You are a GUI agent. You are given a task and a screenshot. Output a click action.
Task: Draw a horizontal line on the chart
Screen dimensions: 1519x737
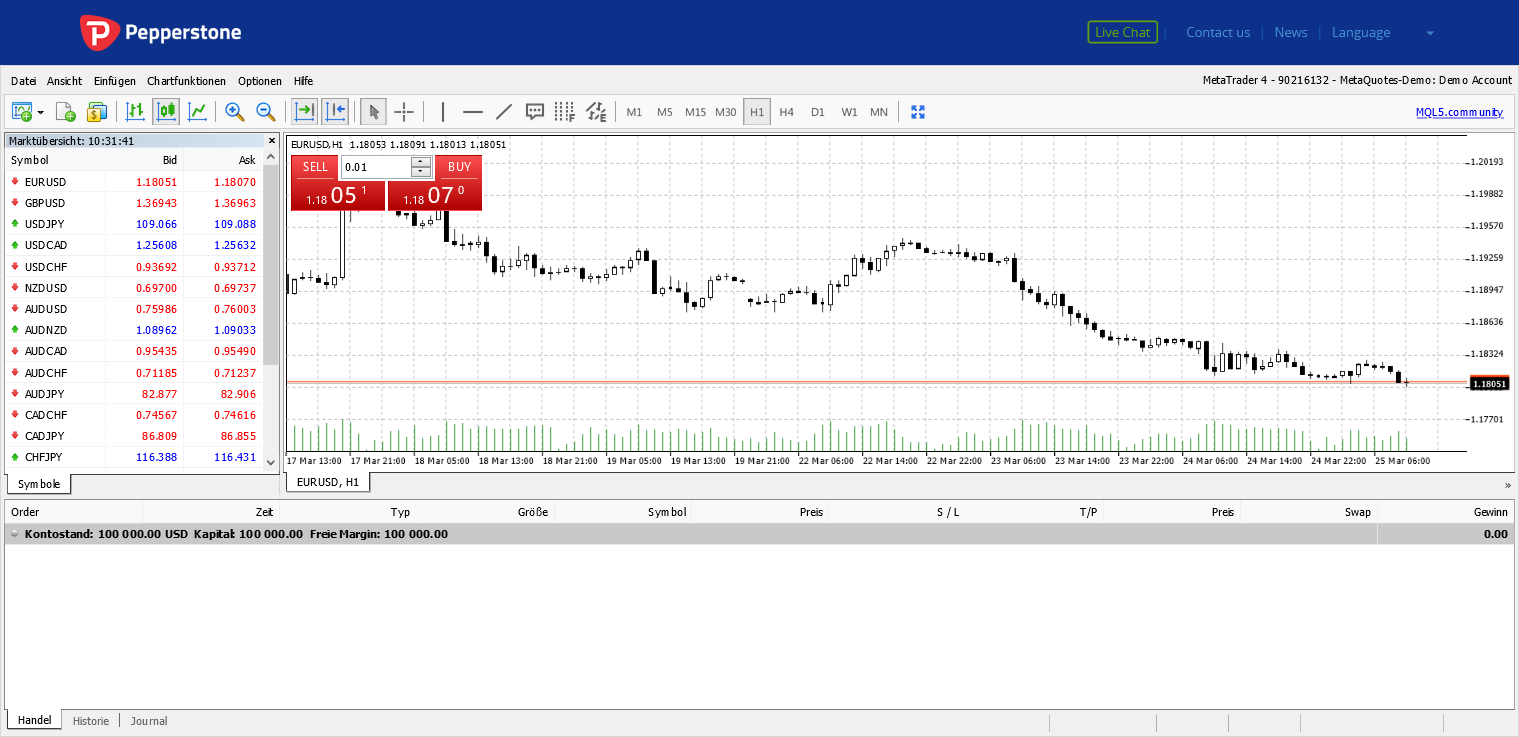[472, 111]
